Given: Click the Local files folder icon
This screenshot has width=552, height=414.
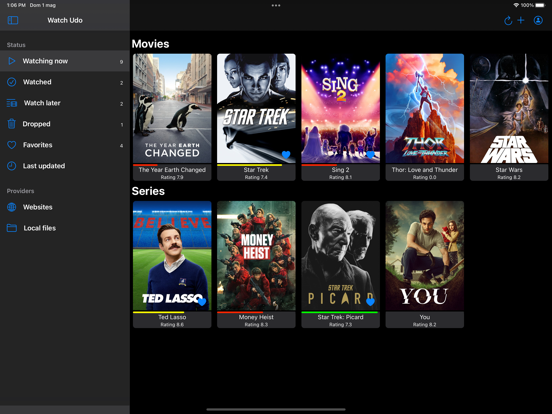Looking at the screenshot, I should (x=12, y=228).
